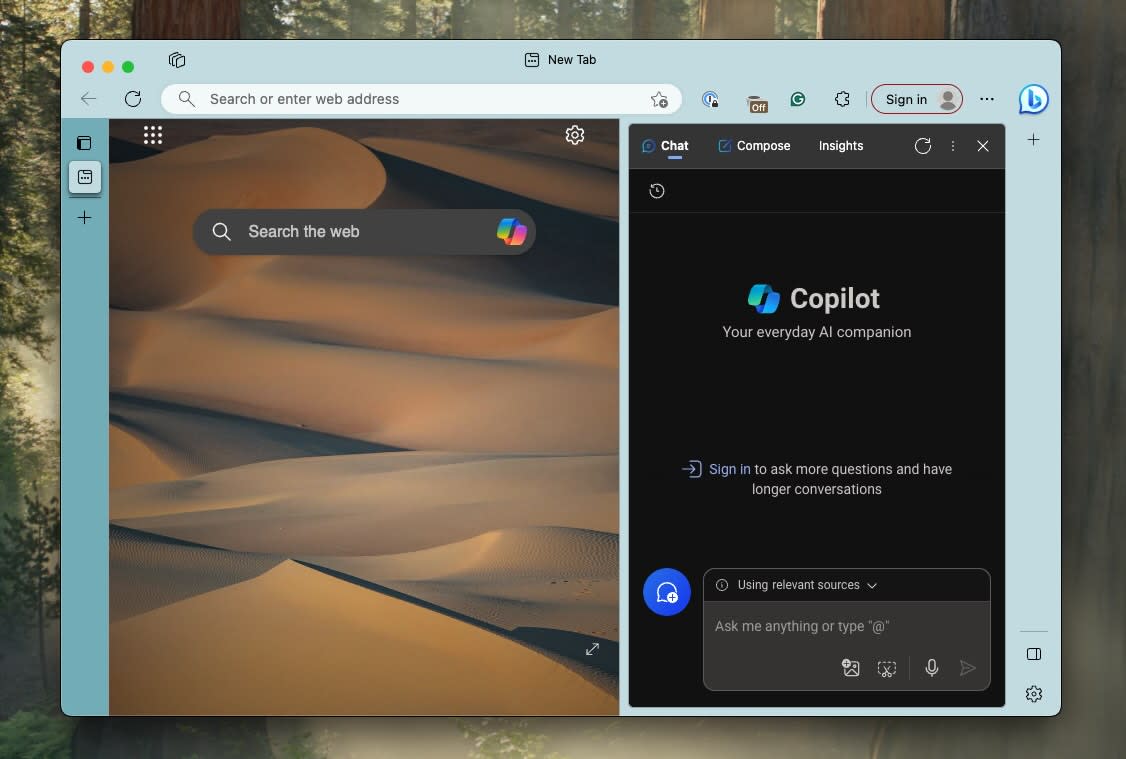The width and height of the screenshot is (1126, 759).
Task: Open the Extensions puzzle icon
Action: [842, 99]
